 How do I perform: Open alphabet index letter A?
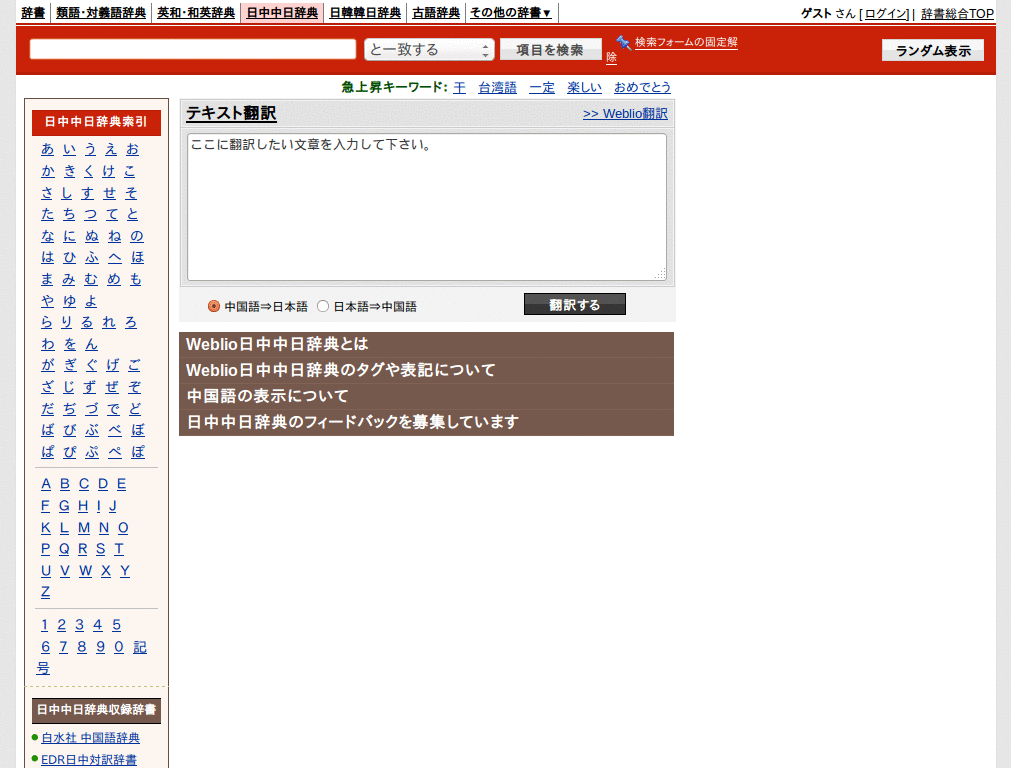46,484
